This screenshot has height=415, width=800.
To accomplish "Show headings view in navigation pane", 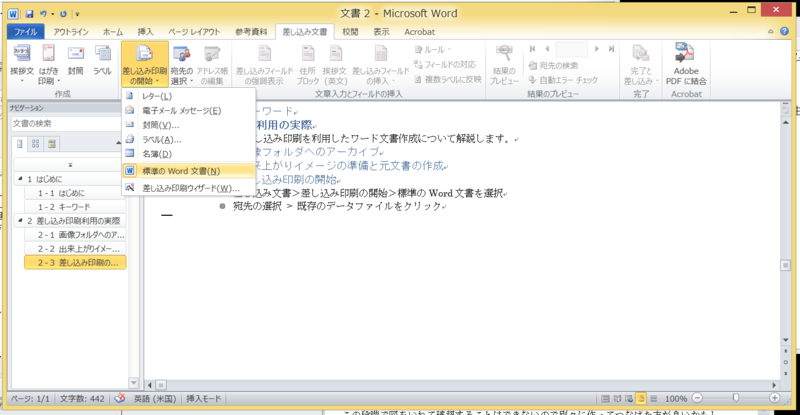I will point(19,144).
